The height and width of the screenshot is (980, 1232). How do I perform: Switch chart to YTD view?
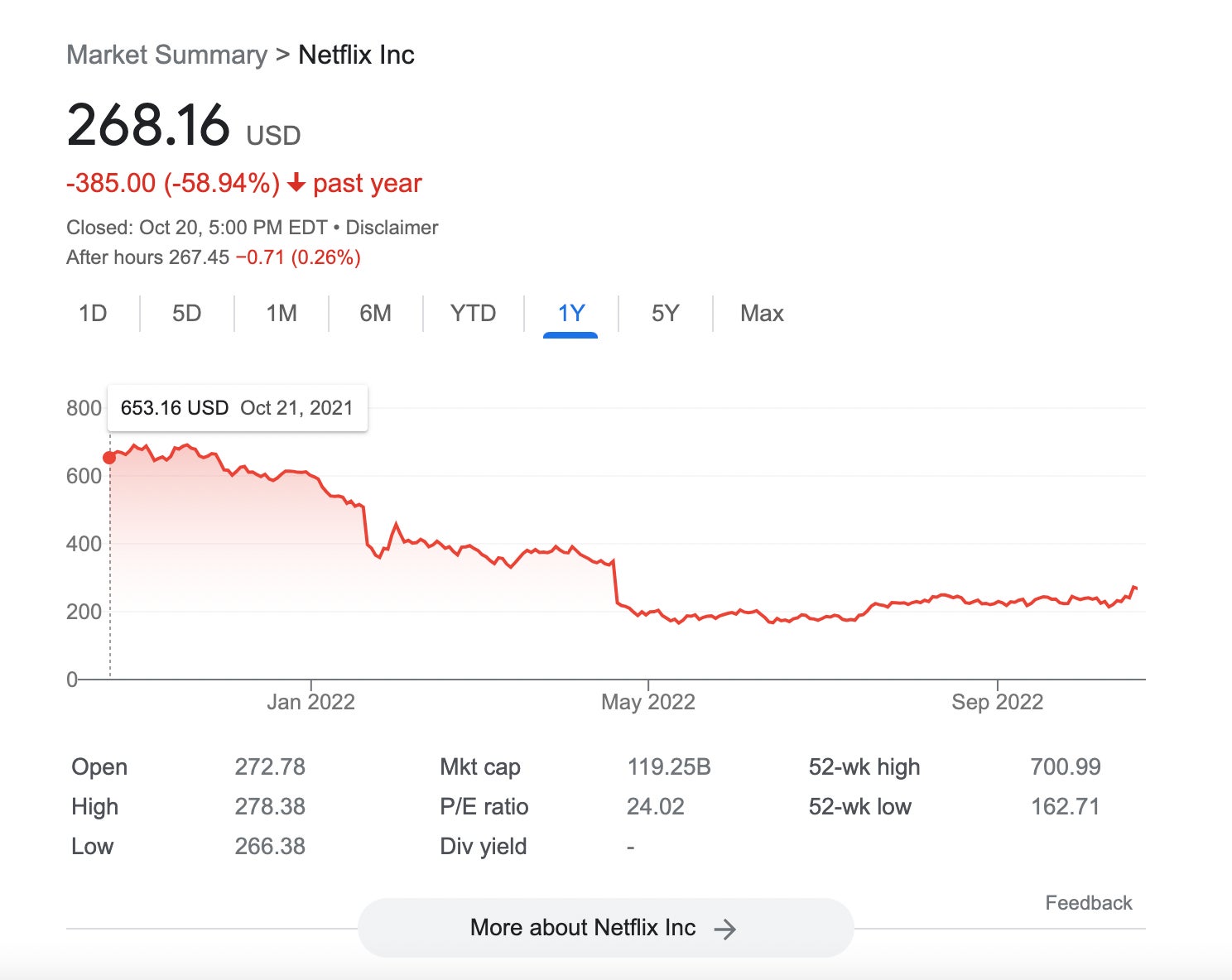[x=473, y=314]
